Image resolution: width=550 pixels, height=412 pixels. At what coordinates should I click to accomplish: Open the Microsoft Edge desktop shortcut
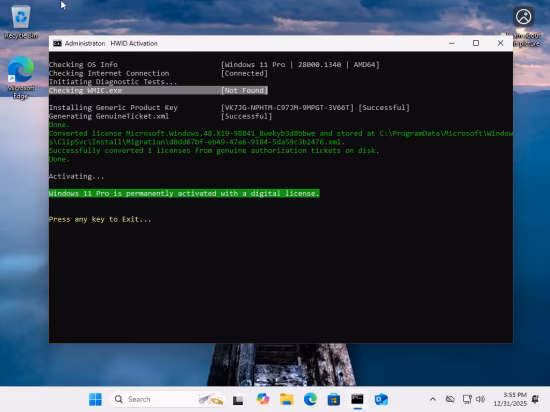pos(21,77)
